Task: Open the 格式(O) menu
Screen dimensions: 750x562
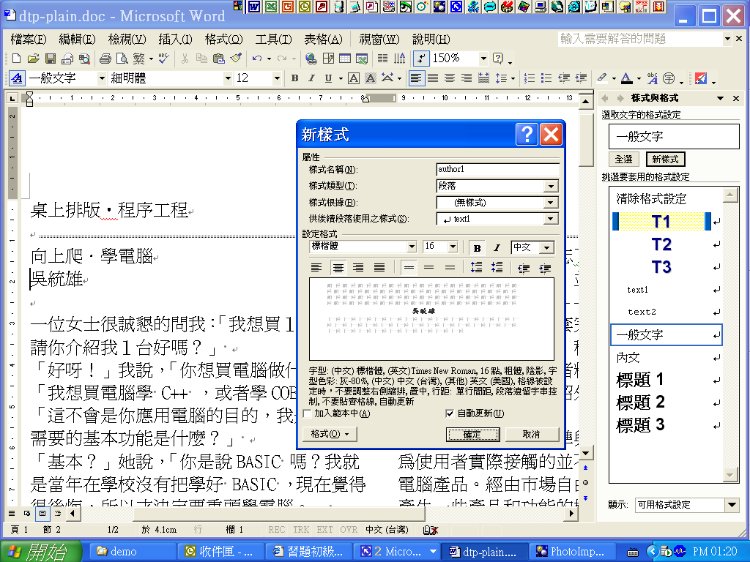Action: pyautogui.click(x=224, y=39)
